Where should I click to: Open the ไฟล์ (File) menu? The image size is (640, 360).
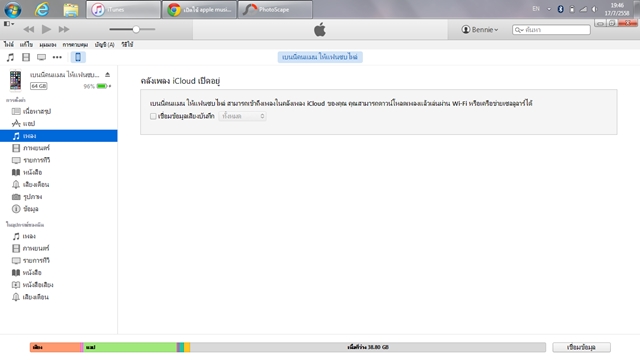[x=9, y=44]
